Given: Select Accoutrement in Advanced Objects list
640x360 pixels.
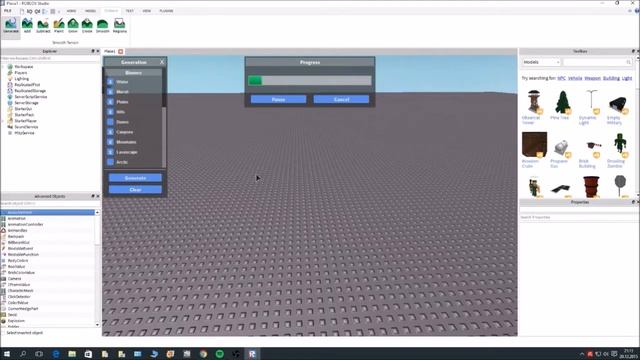Looking at the screenshot, I should coord(48,212).
